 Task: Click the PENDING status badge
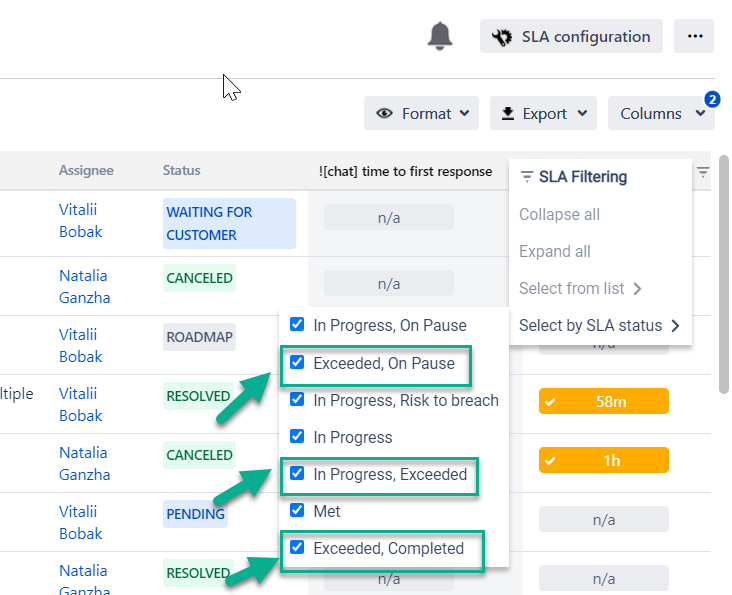point(195,514)
